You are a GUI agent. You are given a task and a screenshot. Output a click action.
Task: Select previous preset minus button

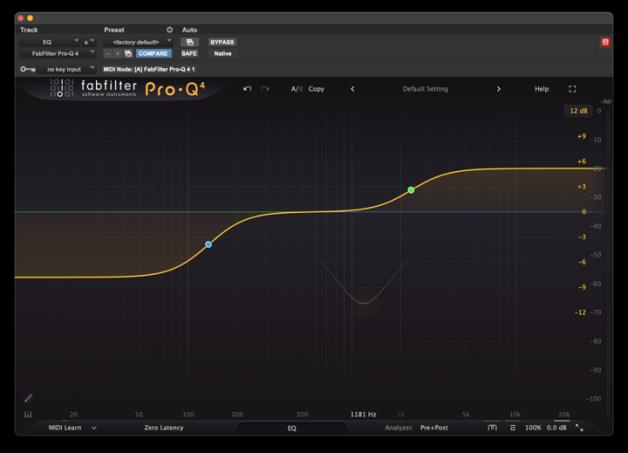click(x=108, y=53)
